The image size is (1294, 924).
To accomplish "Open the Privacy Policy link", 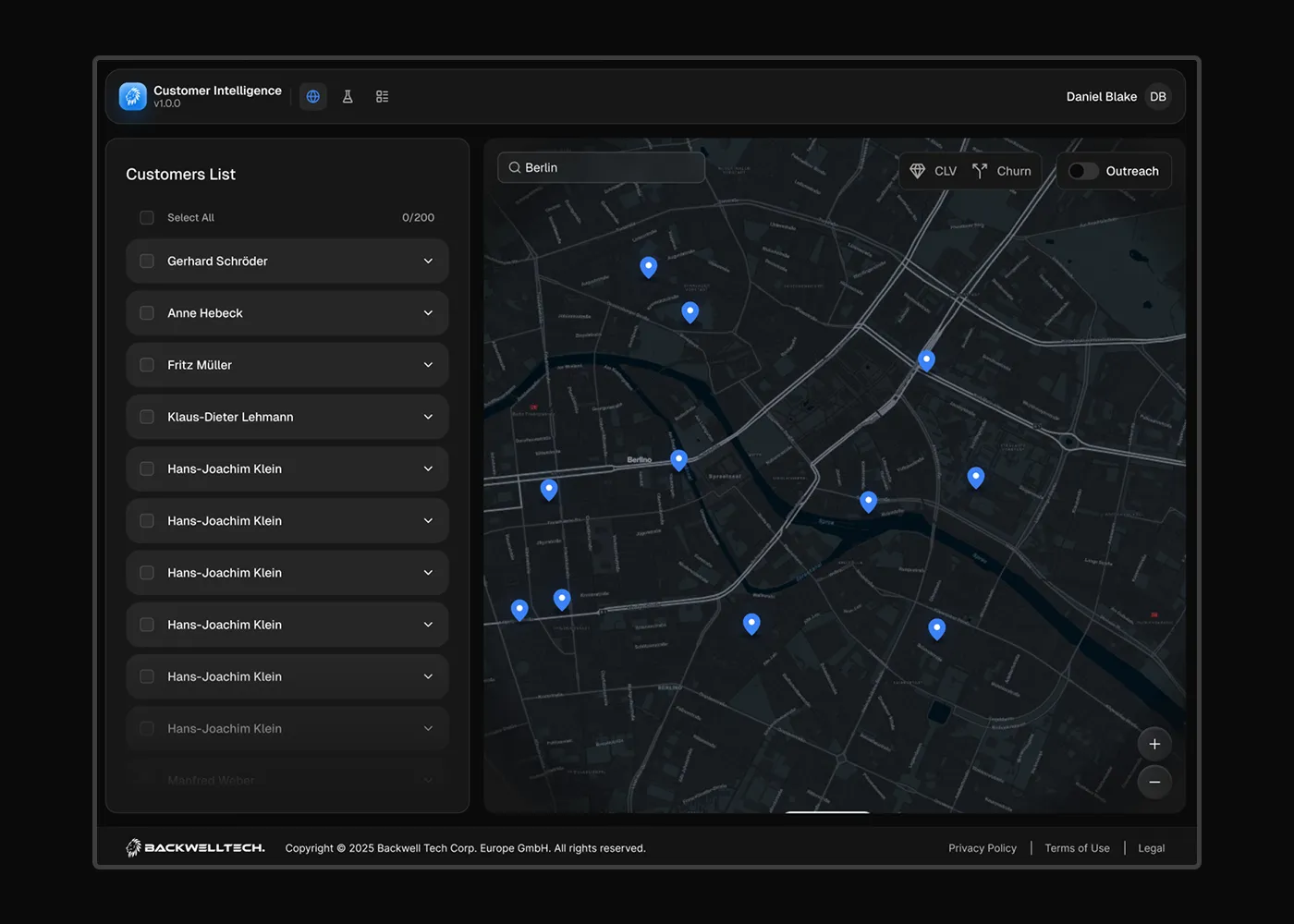I will coord(982,847).
